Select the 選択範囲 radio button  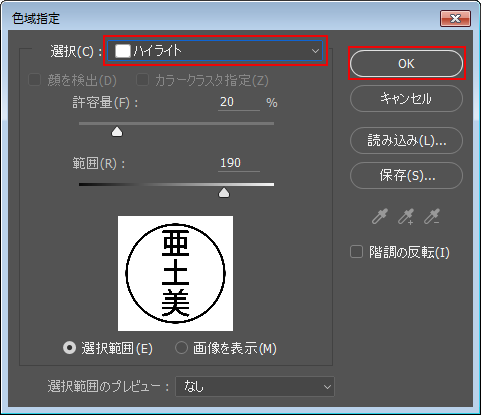coord(69,348)
